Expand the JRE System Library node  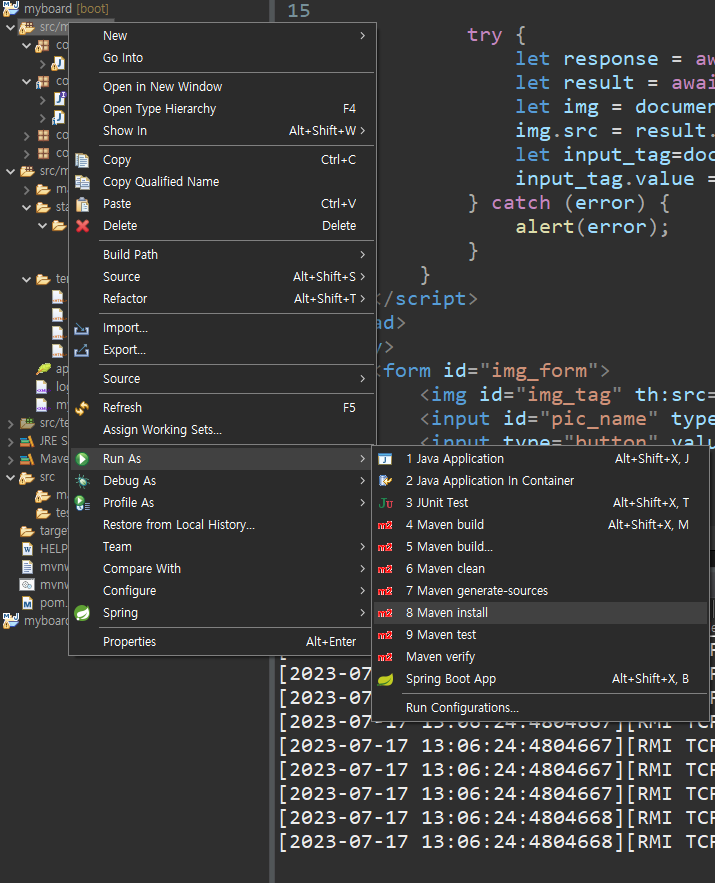[10, 442]
